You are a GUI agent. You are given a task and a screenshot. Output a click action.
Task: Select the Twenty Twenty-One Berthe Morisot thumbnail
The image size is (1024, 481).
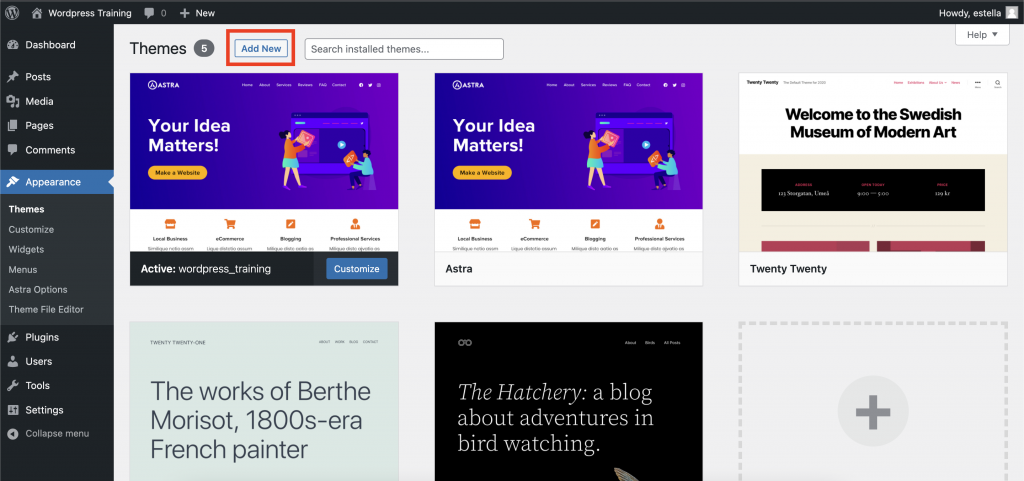click(x=264, y=401)
